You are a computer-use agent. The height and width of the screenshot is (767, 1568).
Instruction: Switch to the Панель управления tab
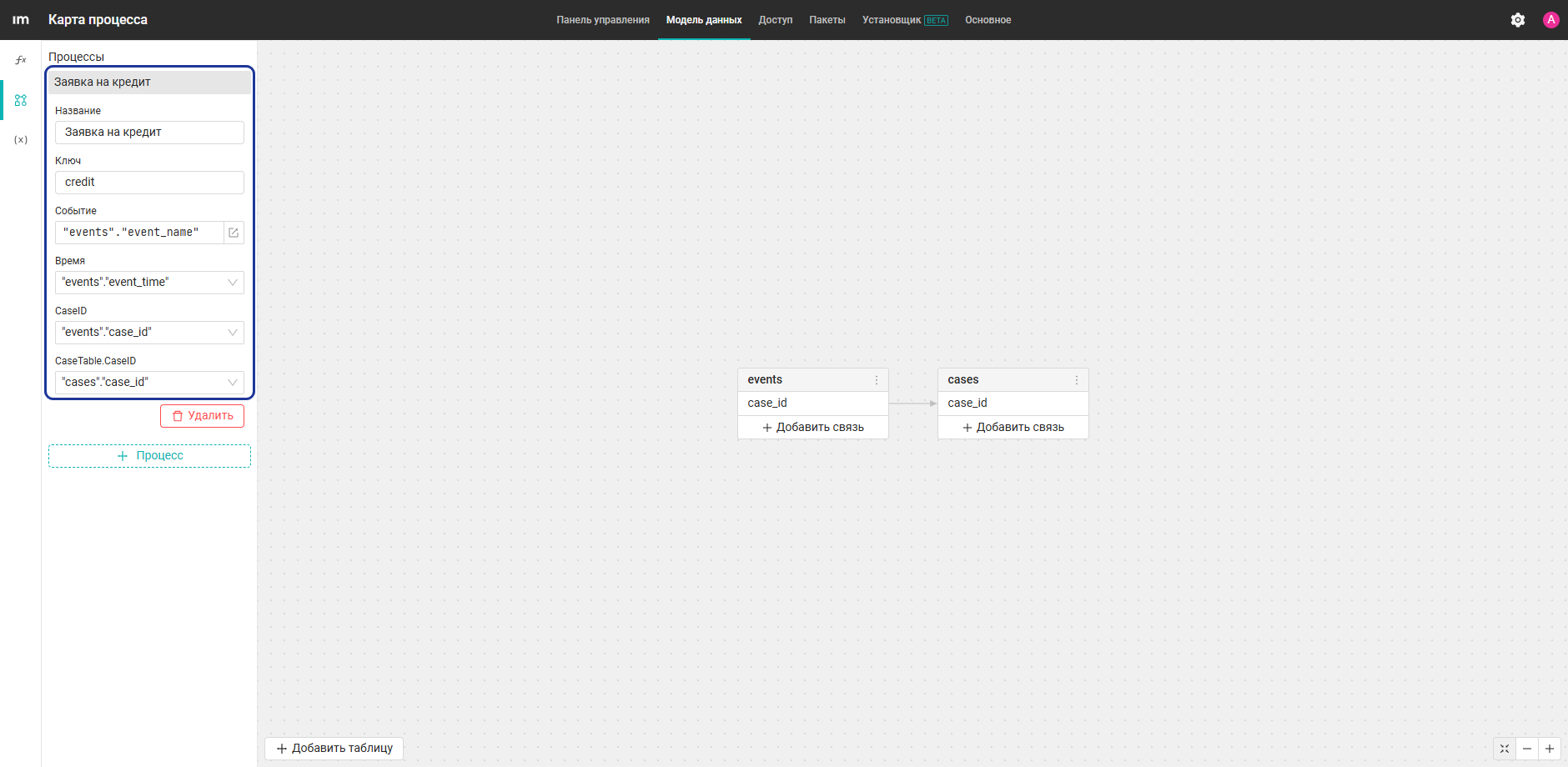[603, 20]
